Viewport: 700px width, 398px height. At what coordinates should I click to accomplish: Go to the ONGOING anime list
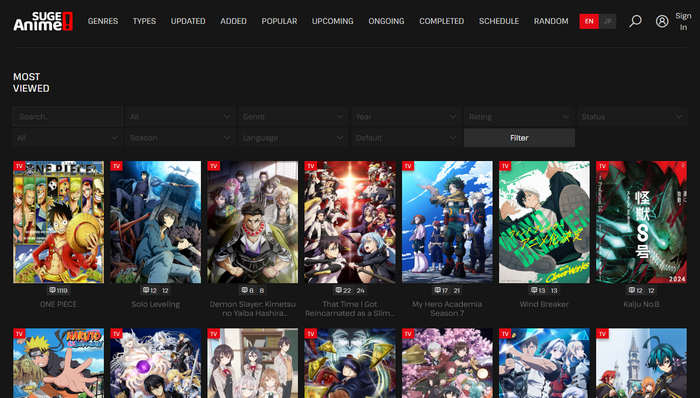point(386,21)
